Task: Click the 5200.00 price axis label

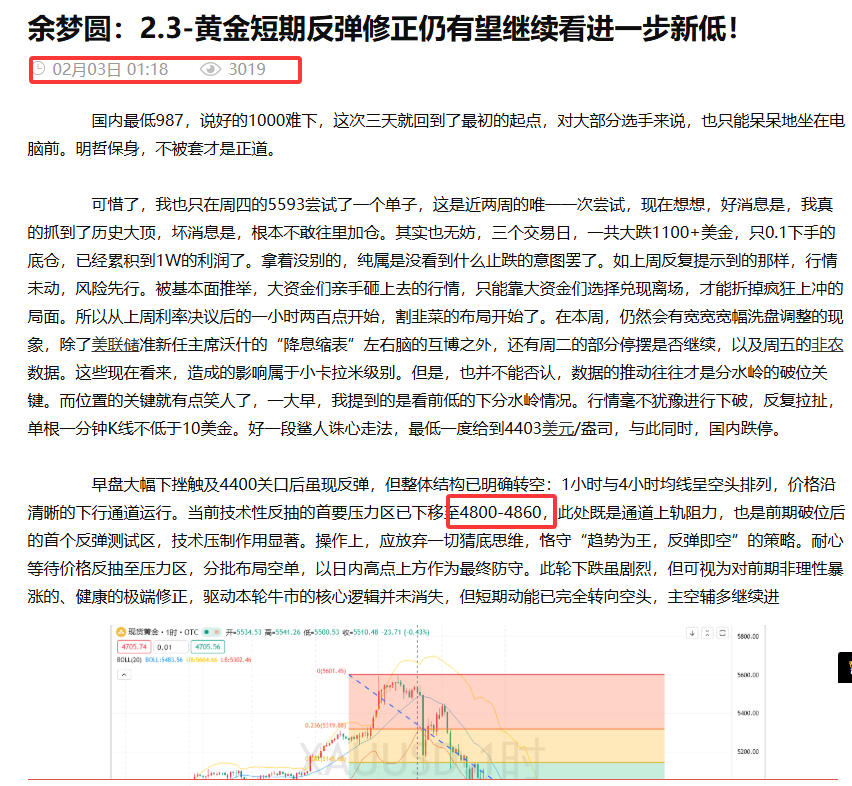Action: [x=748, y=751]
